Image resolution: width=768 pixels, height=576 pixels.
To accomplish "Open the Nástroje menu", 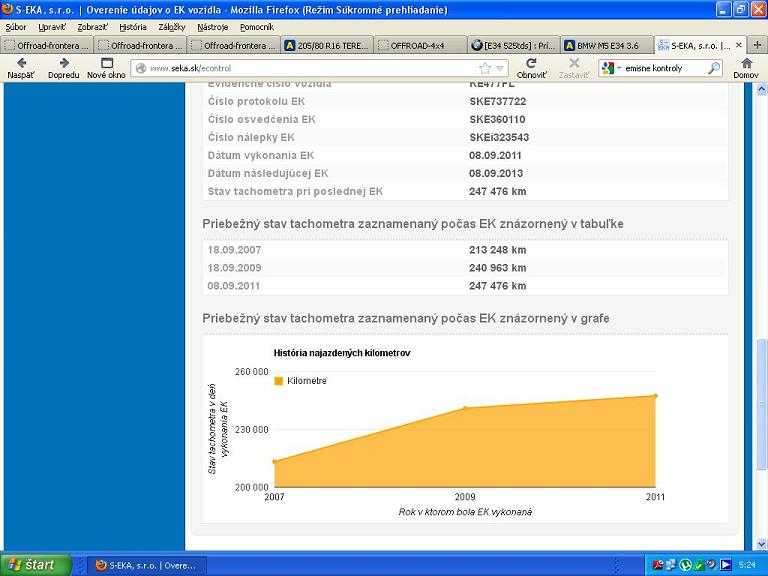I will [x=213, y=27].
